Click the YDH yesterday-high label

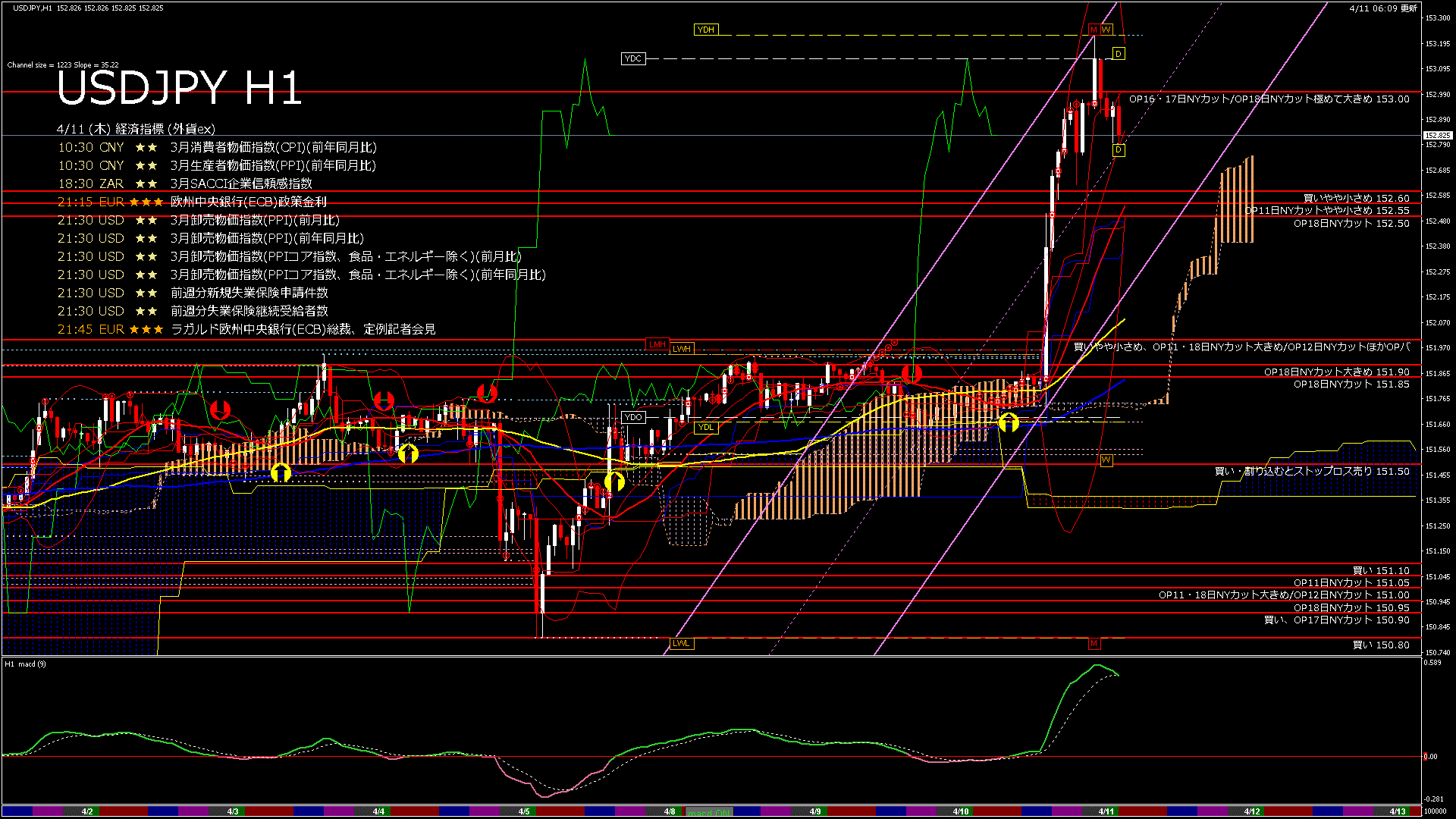click(x=705, y=30)
